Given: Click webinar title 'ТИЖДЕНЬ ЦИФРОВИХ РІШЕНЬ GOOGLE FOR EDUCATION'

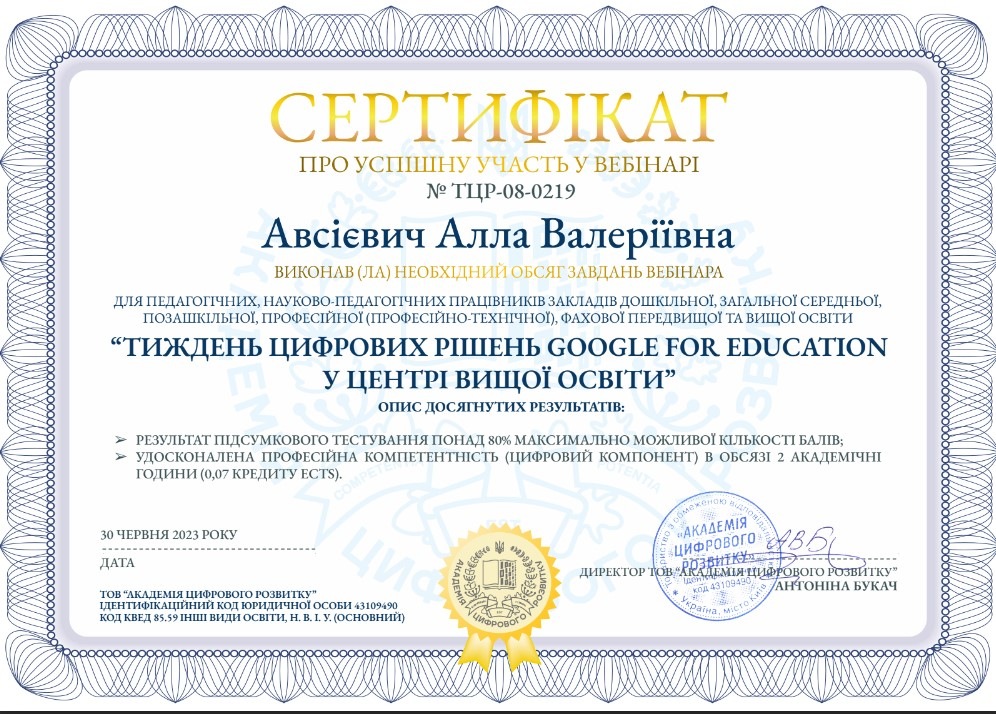Looking at the screenshot, I should point(499,347).
